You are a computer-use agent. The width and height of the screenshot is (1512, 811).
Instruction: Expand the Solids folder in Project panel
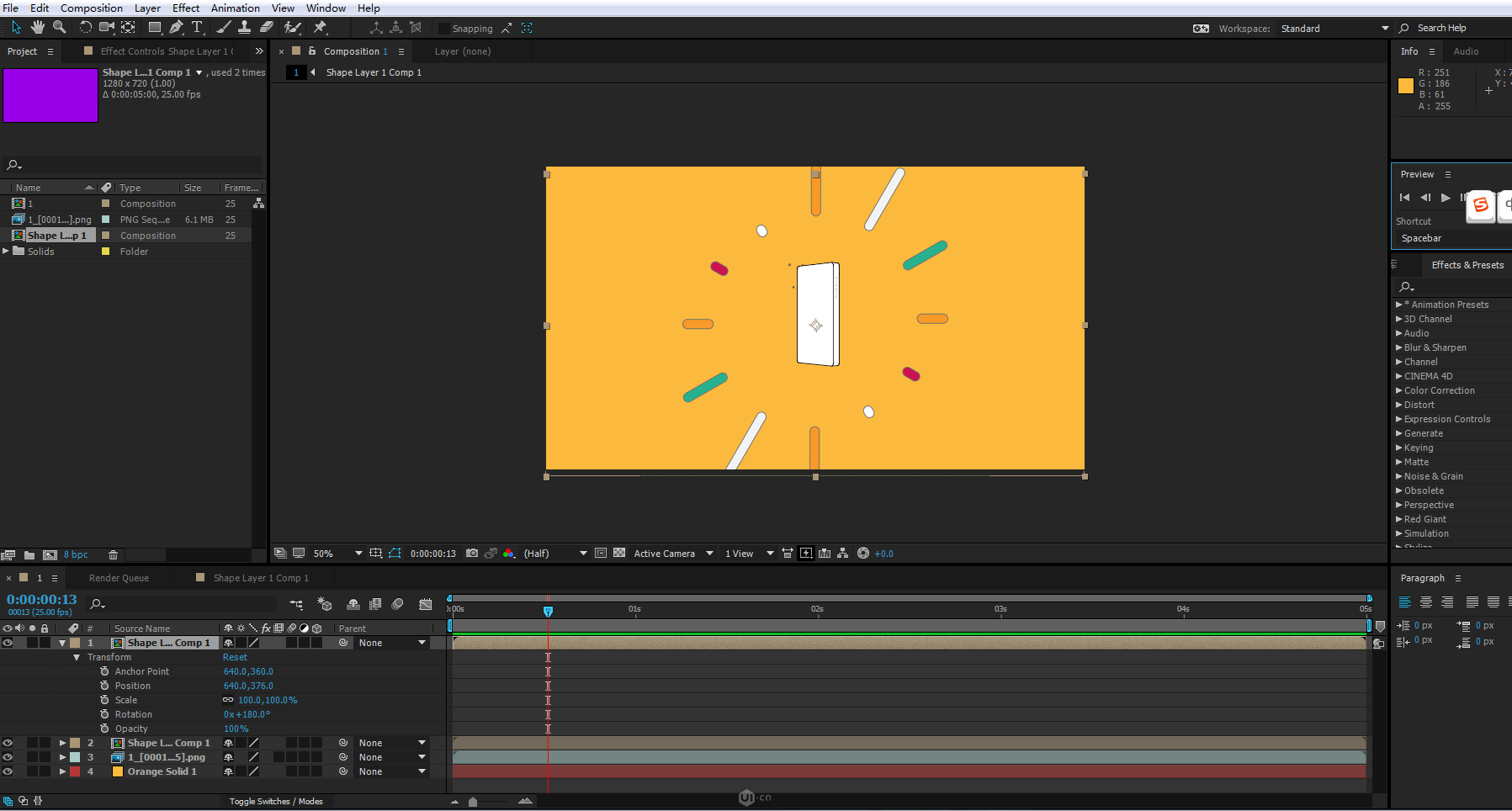[7, 251]
